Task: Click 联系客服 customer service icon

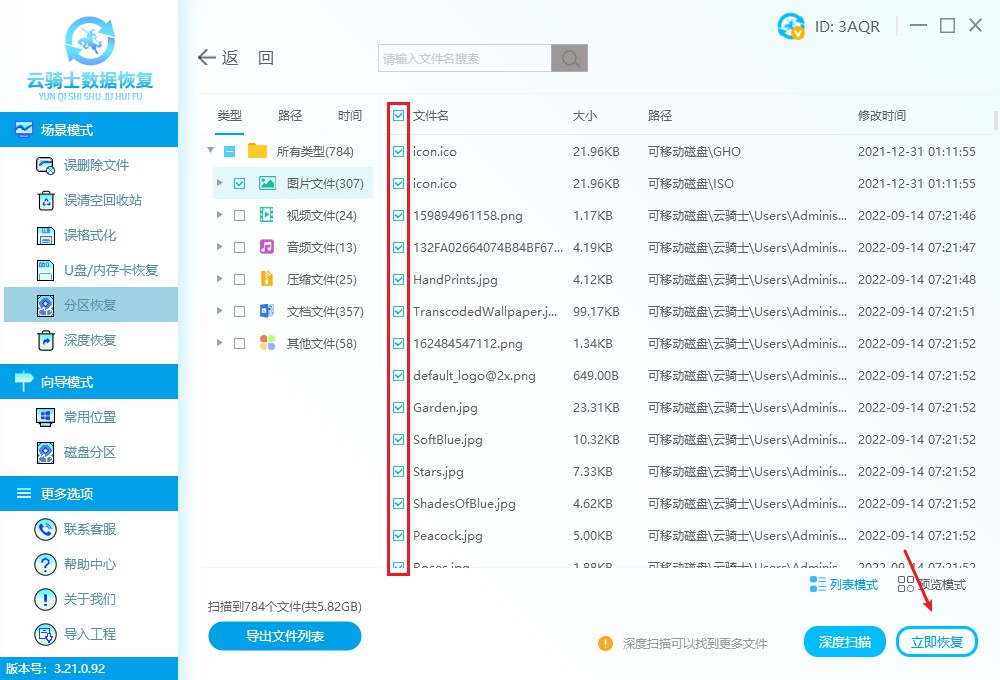Action: [44, 528]
